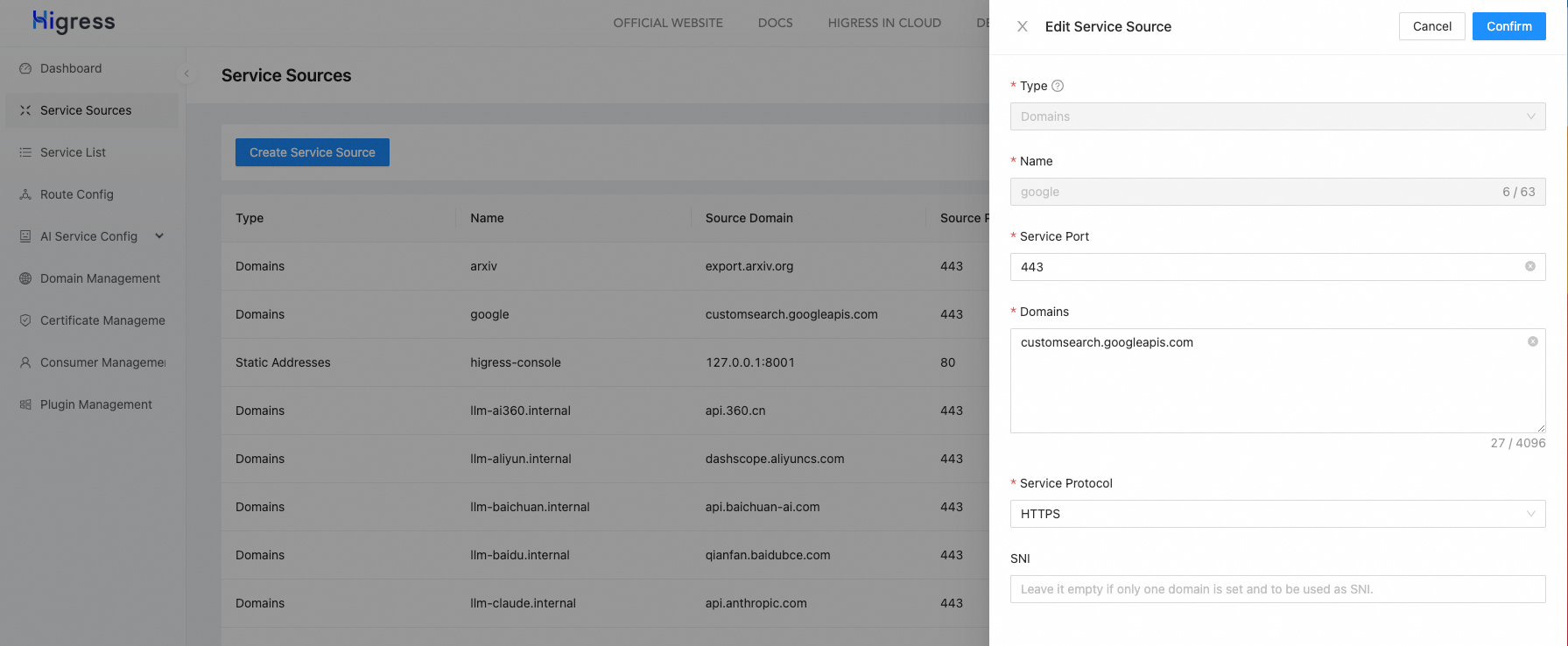The image size is (1568, 646).
Task: Click the Dashboard icon in sidebar
Action: coord(25,68)
